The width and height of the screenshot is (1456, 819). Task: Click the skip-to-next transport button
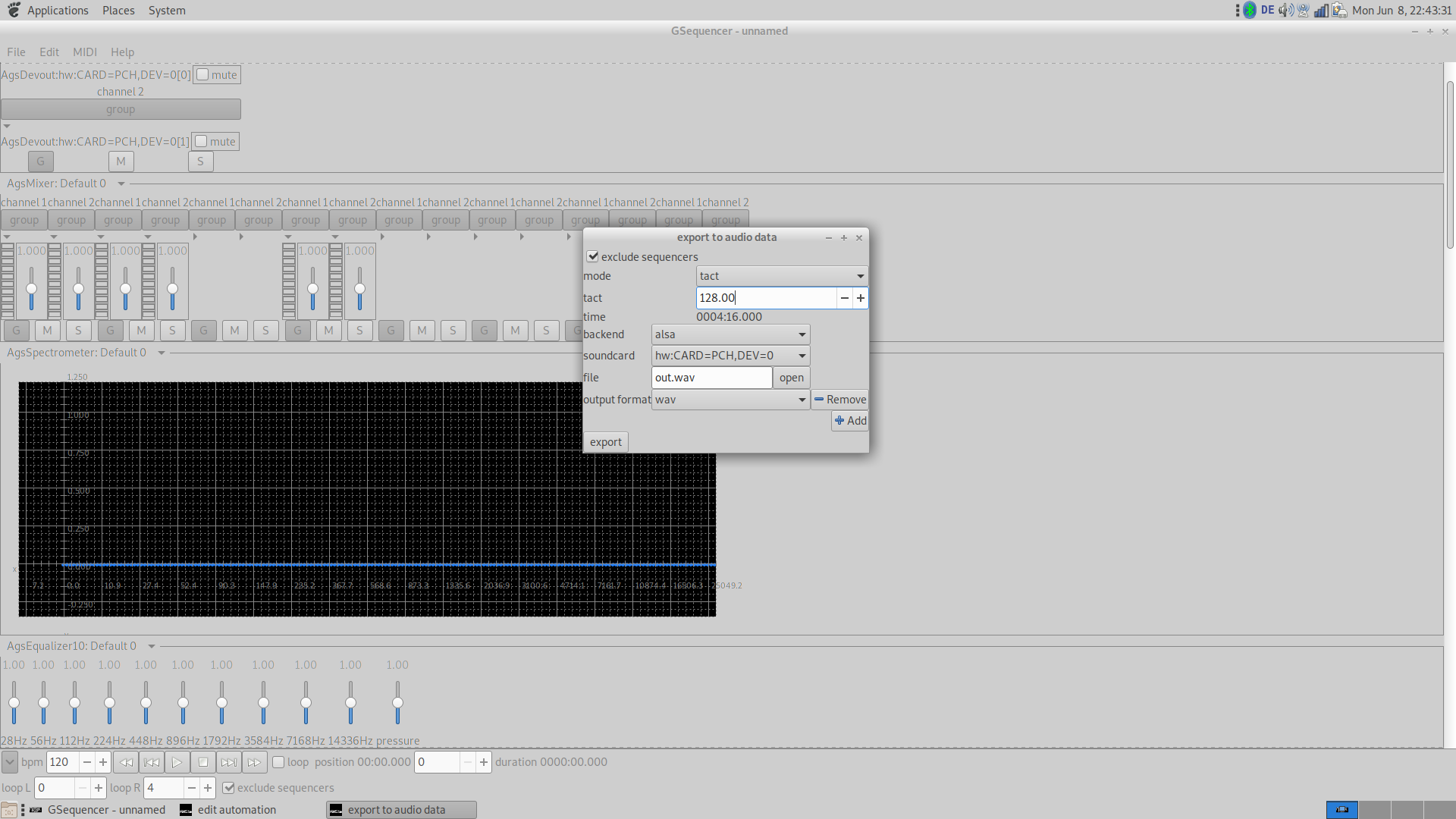pos(228,762)
